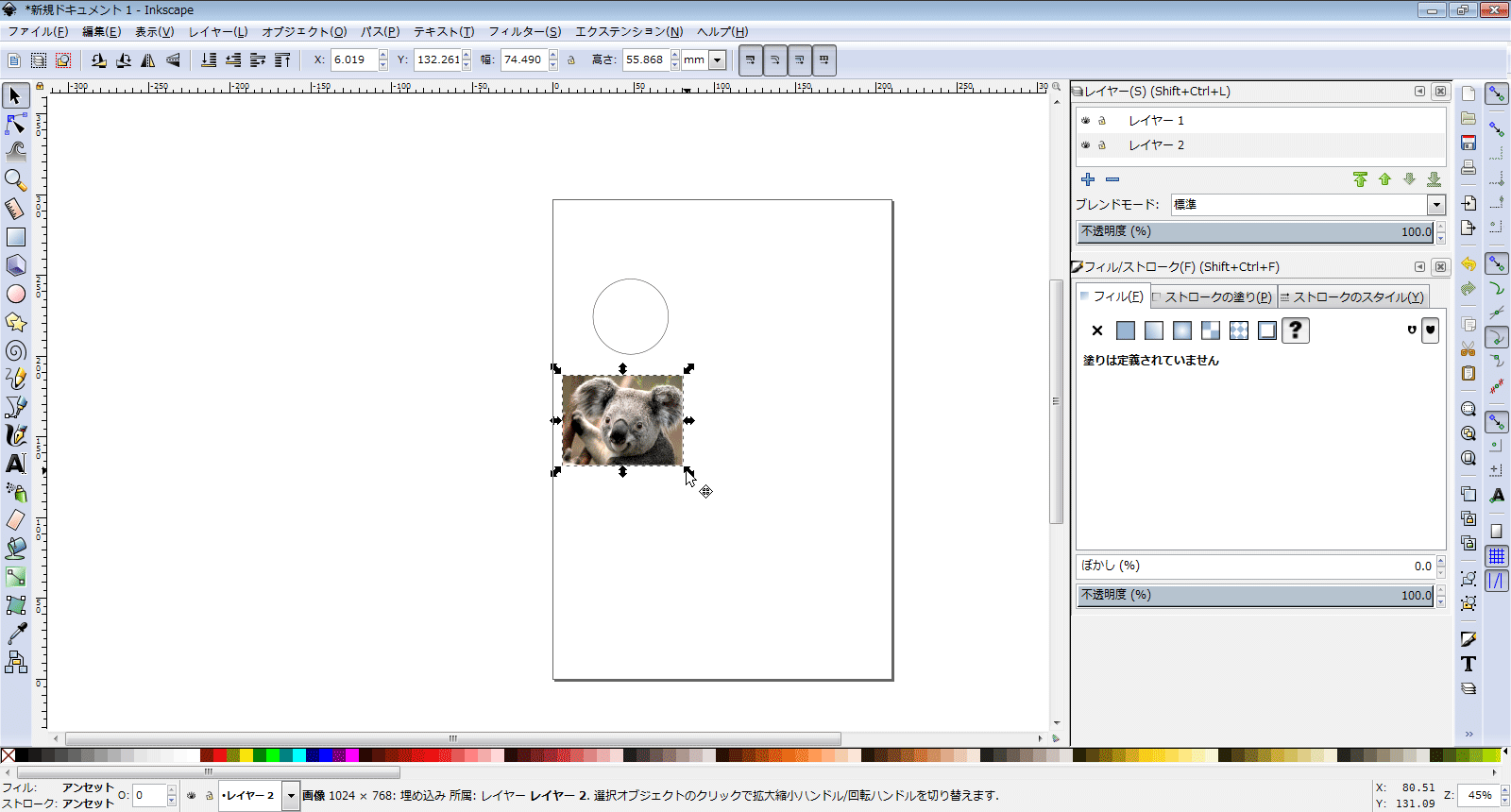Choose the Circle/Ellipse tool
Screen dimensions: 1511x812
[16, 294]
